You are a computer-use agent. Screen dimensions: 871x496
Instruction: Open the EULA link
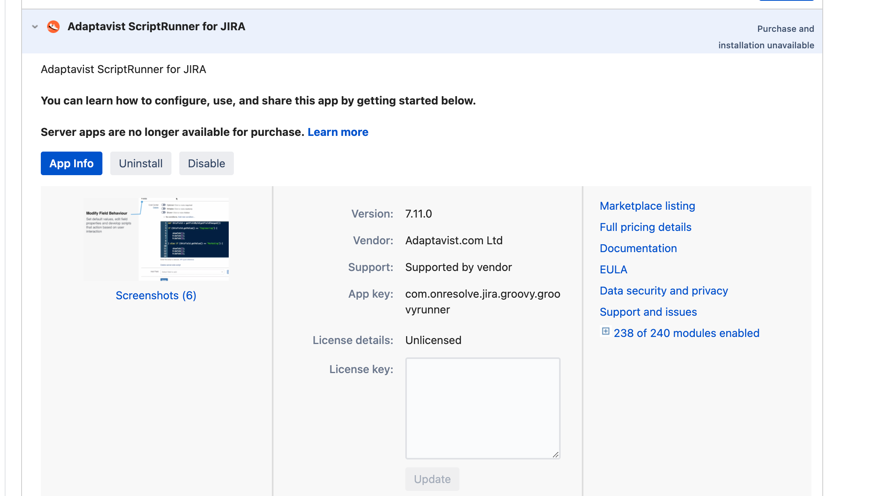coord(613,269)
